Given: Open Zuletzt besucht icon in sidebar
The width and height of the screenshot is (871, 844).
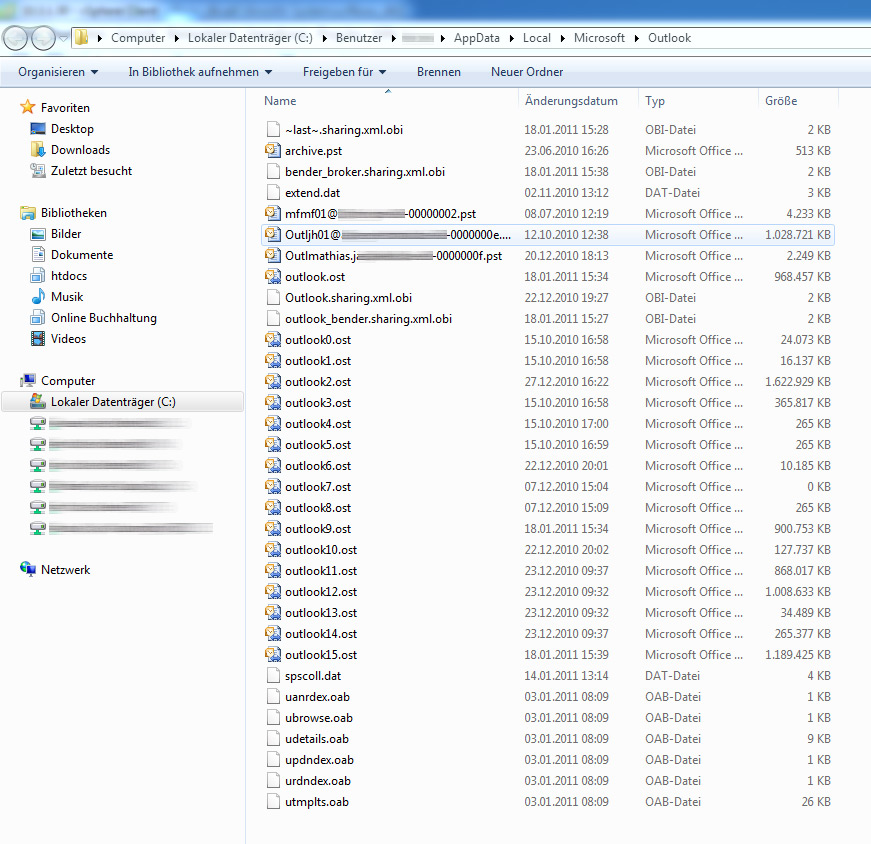Looking at the screenshot, I should pos(38,171).
